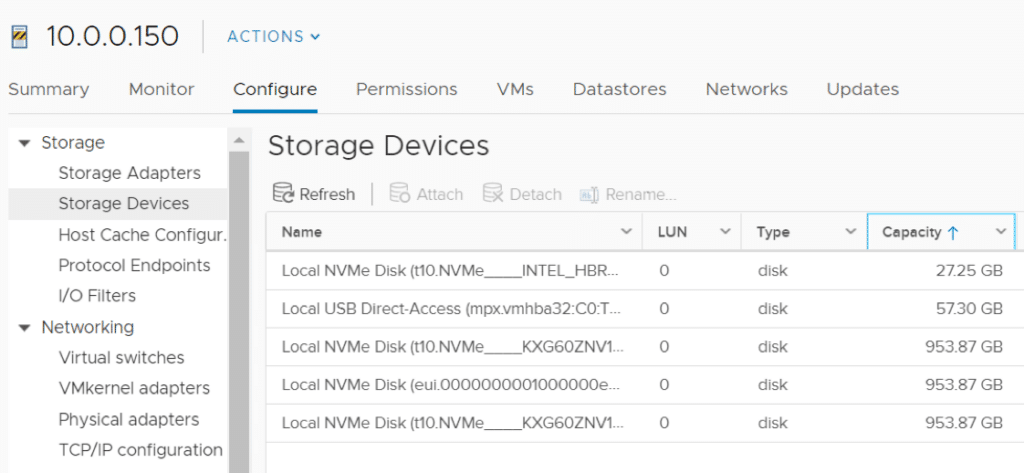This screenshot has width=1024, height=473.
Task: Open Storage Adapters in sidebar
Action: (129, 173)
